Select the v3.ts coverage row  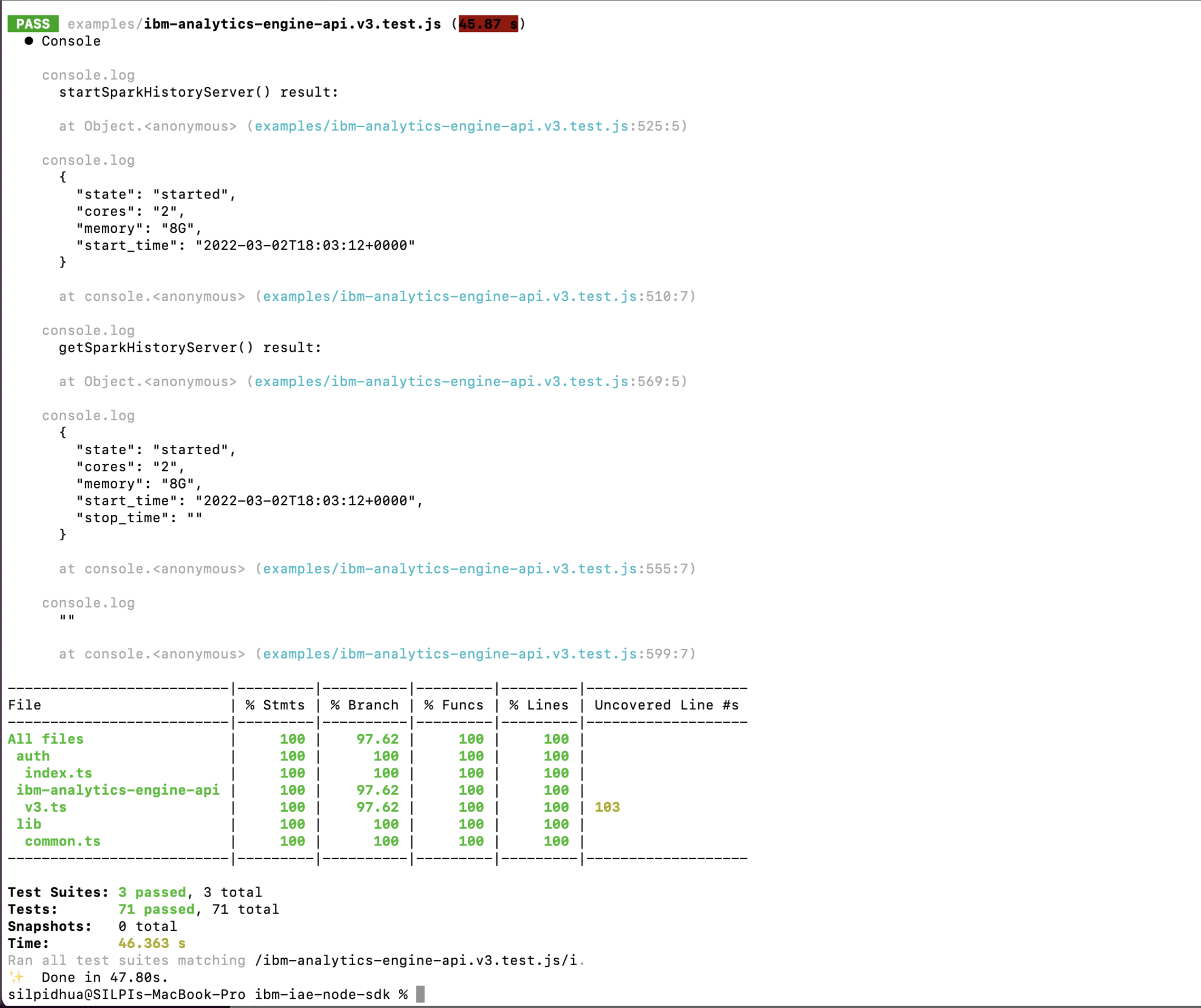point(45,807)
